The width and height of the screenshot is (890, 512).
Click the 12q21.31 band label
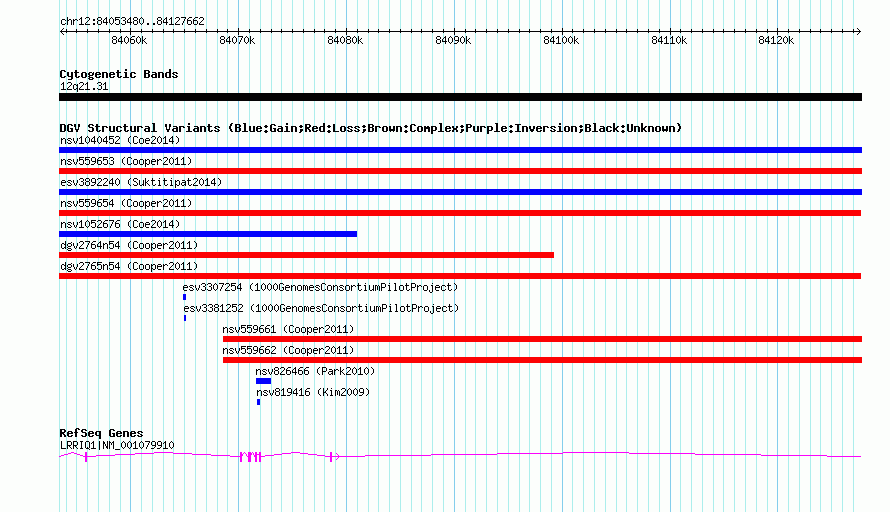coord(84,86)
